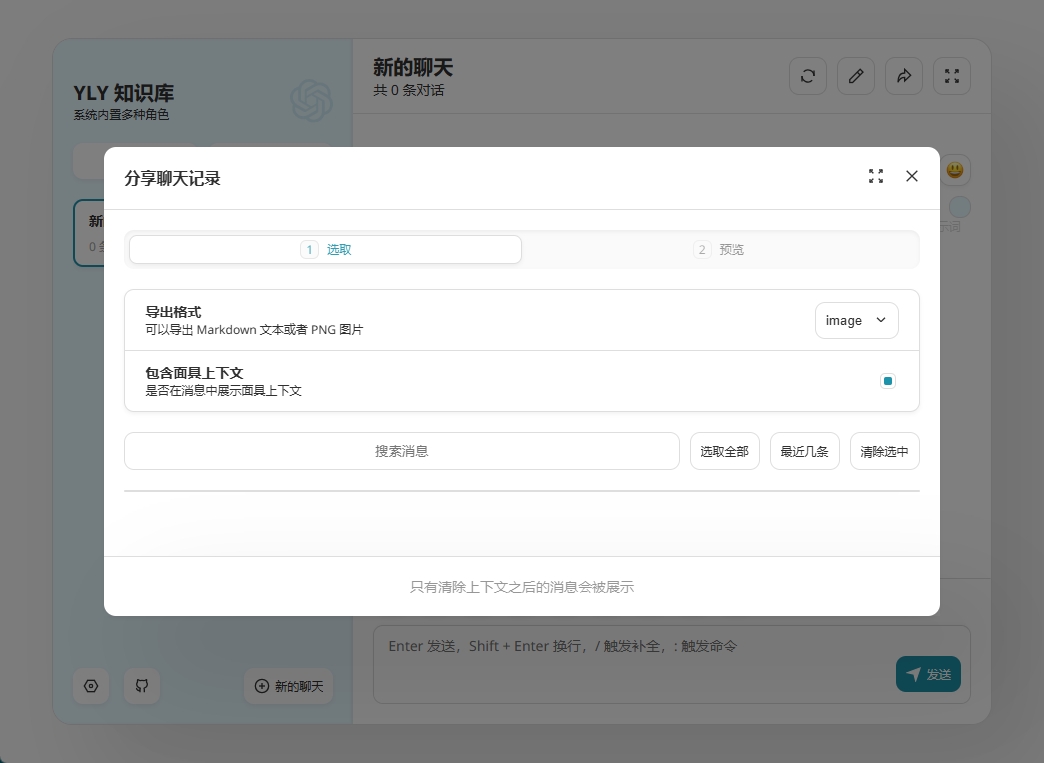Click the refresh icon in chat header
Screen dimensions: 1044x763
(808, 76)
